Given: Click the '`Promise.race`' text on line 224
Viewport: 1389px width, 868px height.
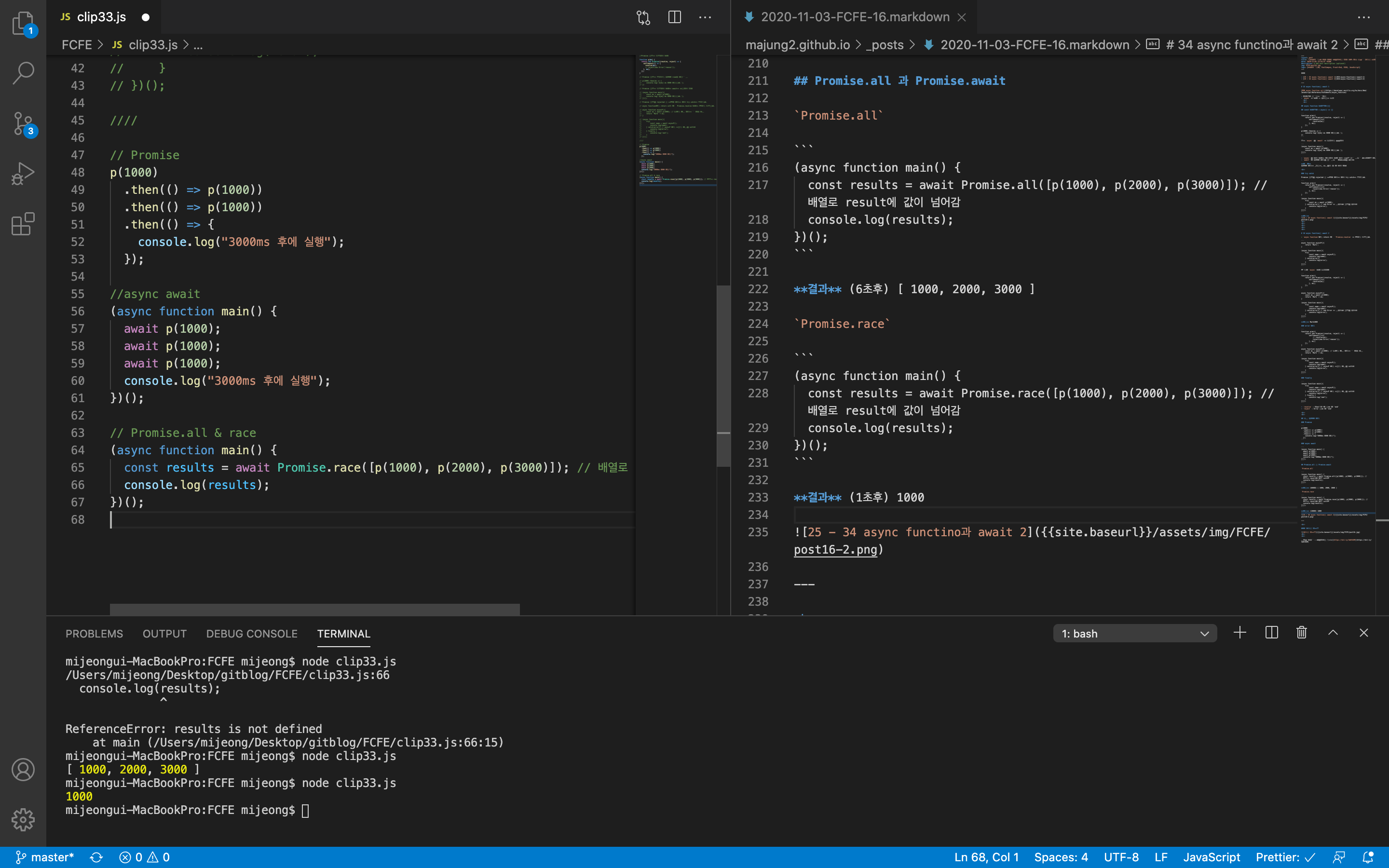Looking at the screenshot, I should click(842, 324).
